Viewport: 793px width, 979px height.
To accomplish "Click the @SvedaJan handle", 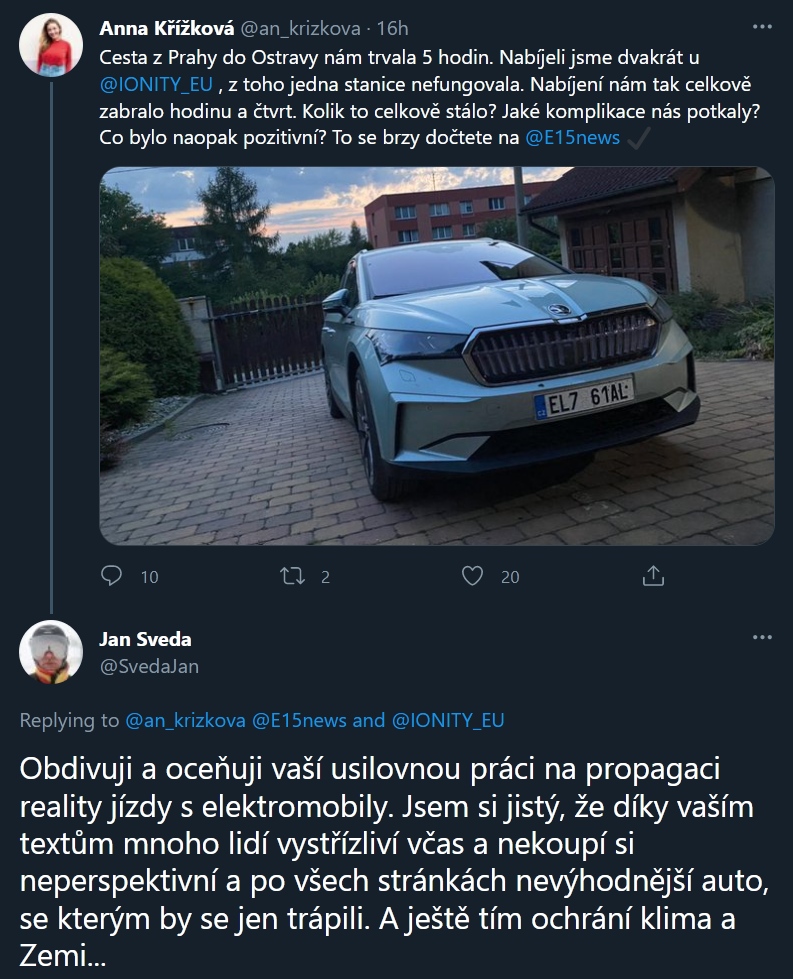I will click(x=142, y=665).
